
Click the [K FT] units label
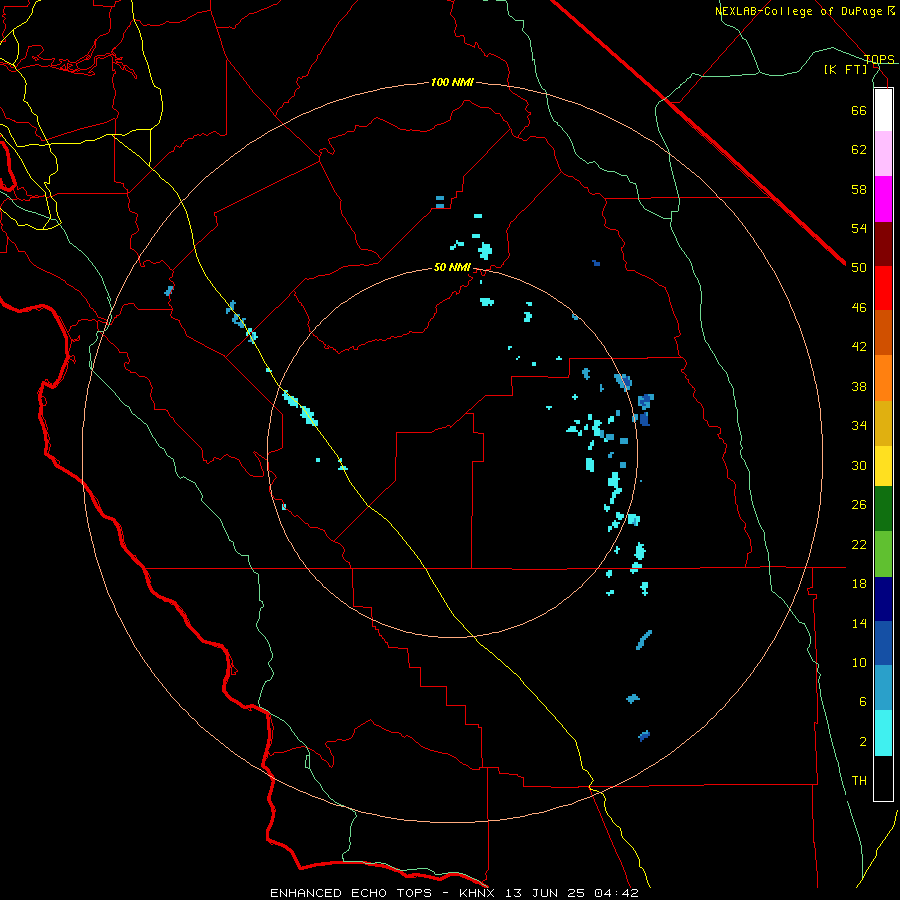[x=845, y=70]
